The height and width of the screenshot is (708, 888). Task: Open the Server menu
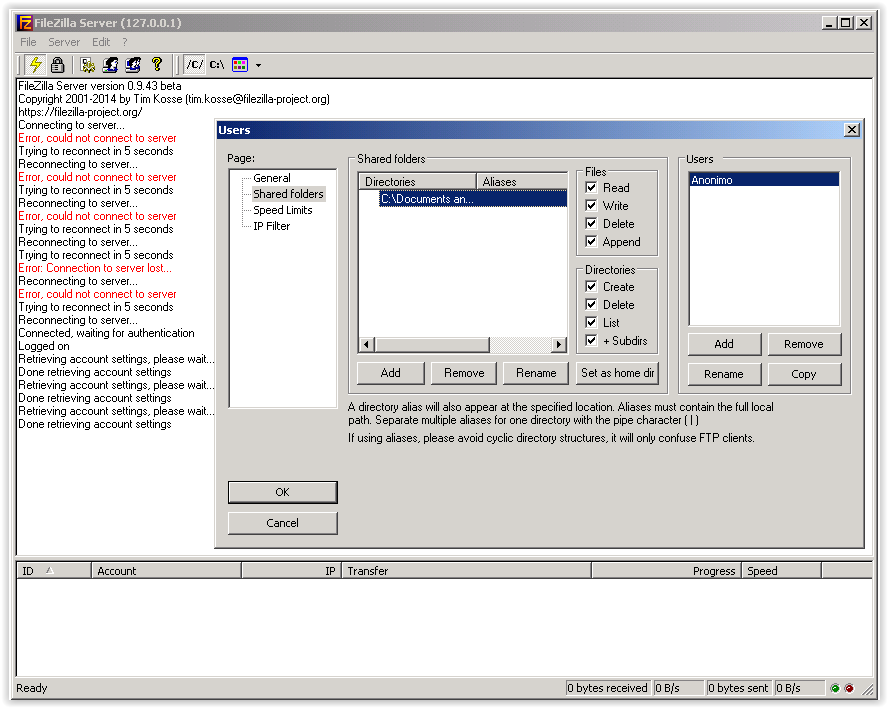[x=64, y=42]
